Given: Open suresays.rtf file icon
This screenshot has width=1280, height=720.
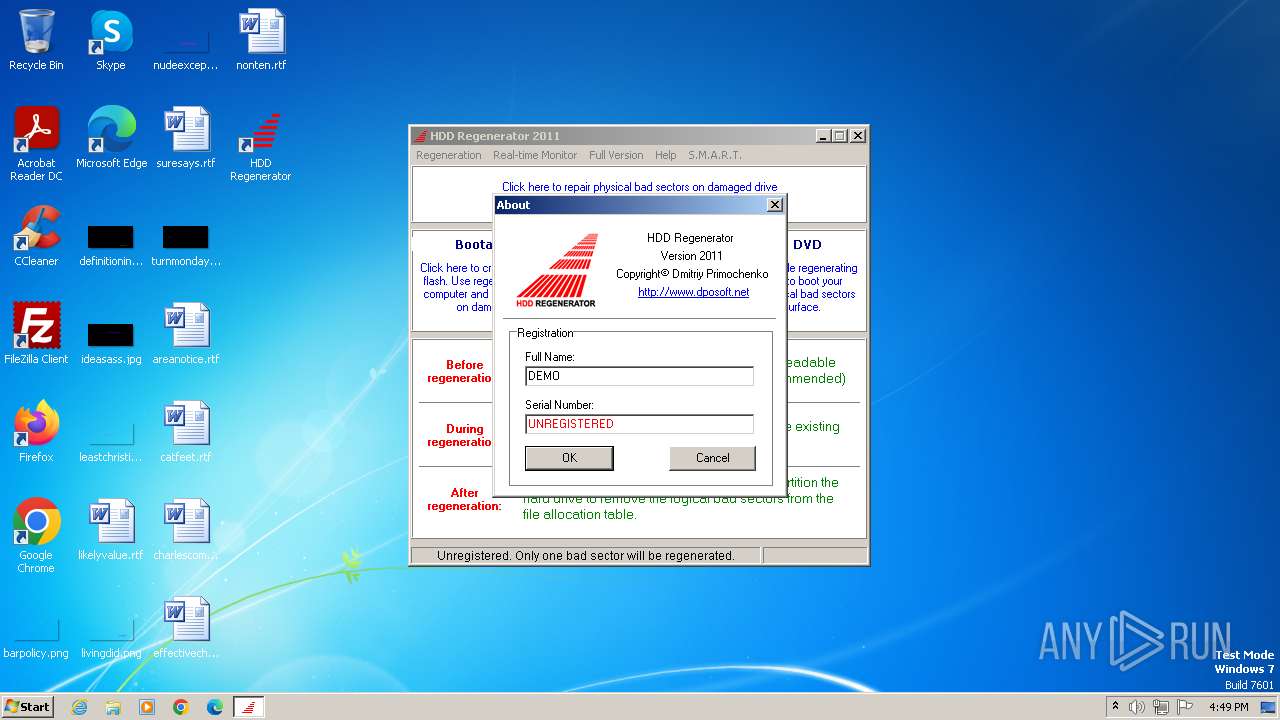Looking at the screenshot, I should click(186, 138).
